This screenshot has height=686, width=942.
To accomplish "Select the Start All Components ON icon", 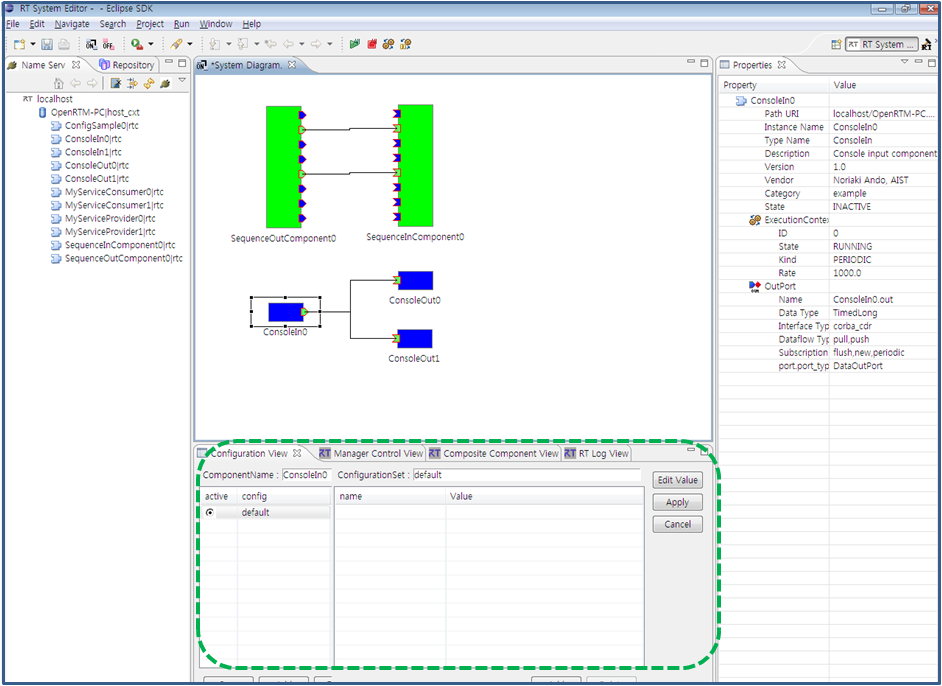I will coord(92,44).
